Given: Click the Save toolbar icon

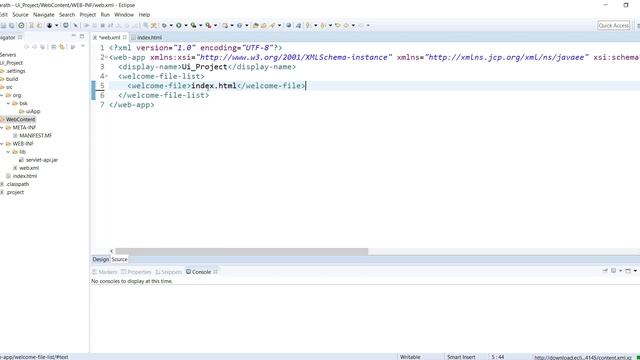Looking at the screenshot, I should coord(4,25).
